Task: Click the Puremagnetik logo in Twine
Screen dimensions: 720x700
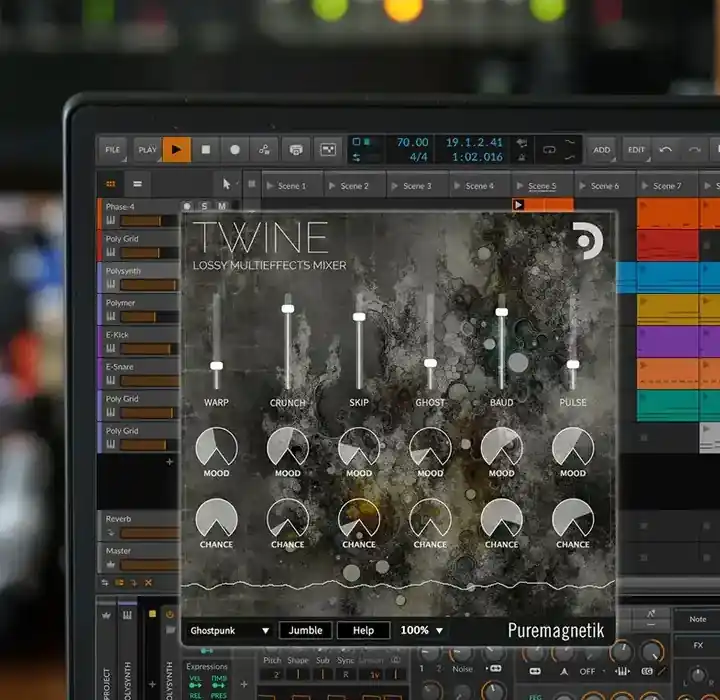Action: pos(556,631)
